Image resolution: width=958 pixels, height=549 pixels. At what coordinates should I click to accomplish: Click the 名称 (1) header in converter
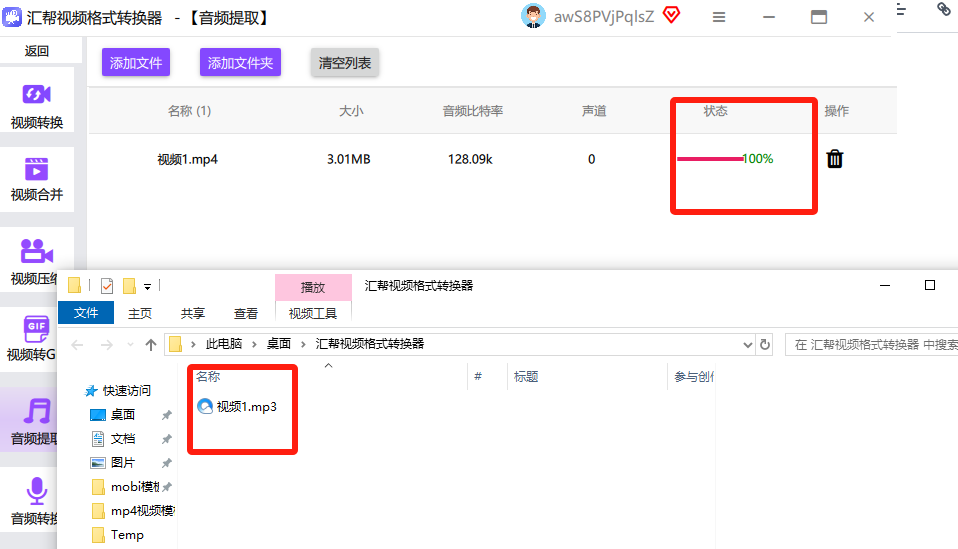point(189,111)
